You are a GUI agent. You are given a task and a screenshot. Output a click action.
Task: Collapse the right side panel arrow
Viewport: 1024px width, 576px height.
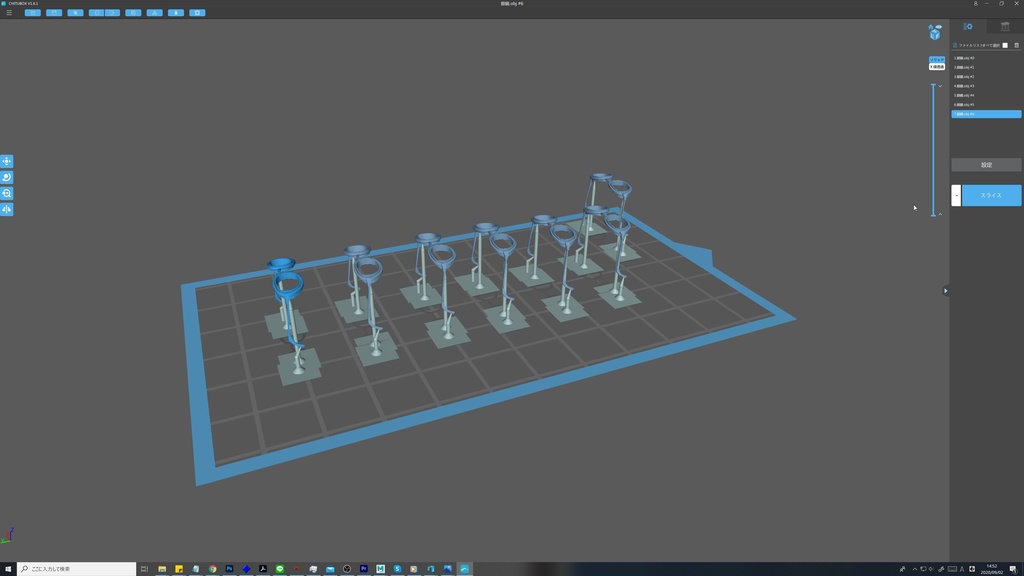click(945, 291)
